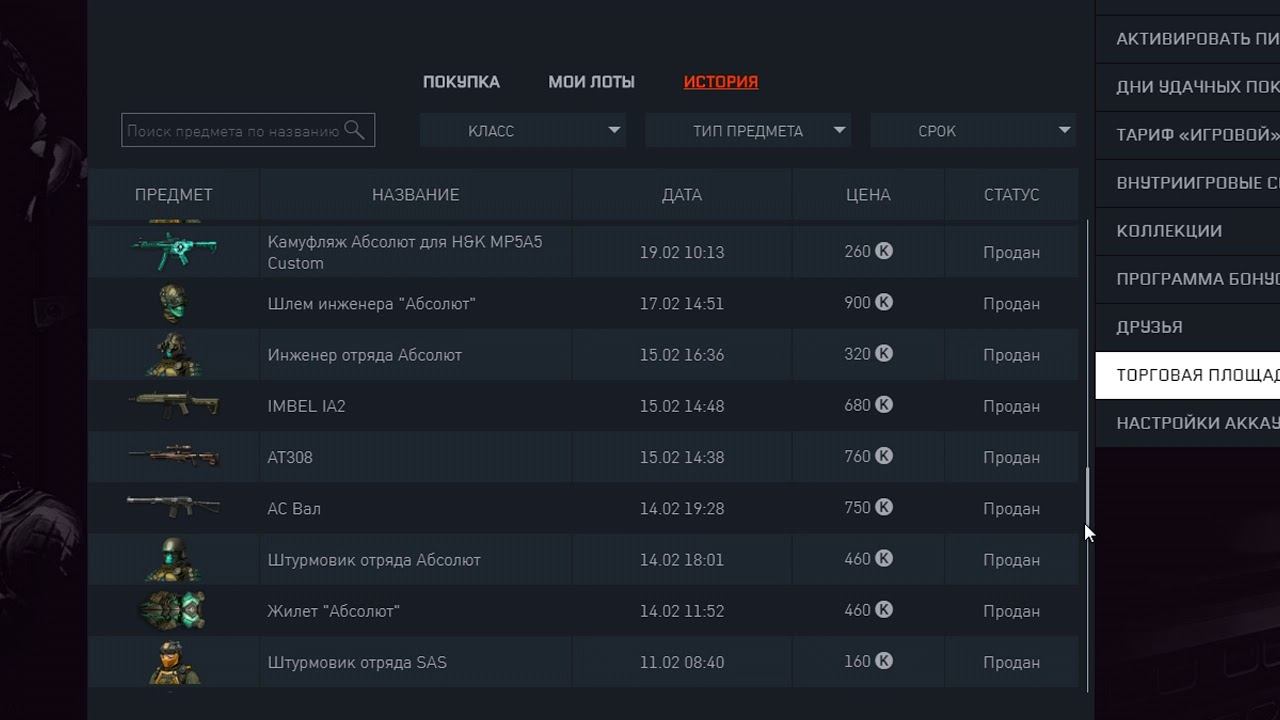Click the Шлем инженера "Абсолют" helmet icon
The height and width of the screenshot is (720, 1280).
pos(174,303)
